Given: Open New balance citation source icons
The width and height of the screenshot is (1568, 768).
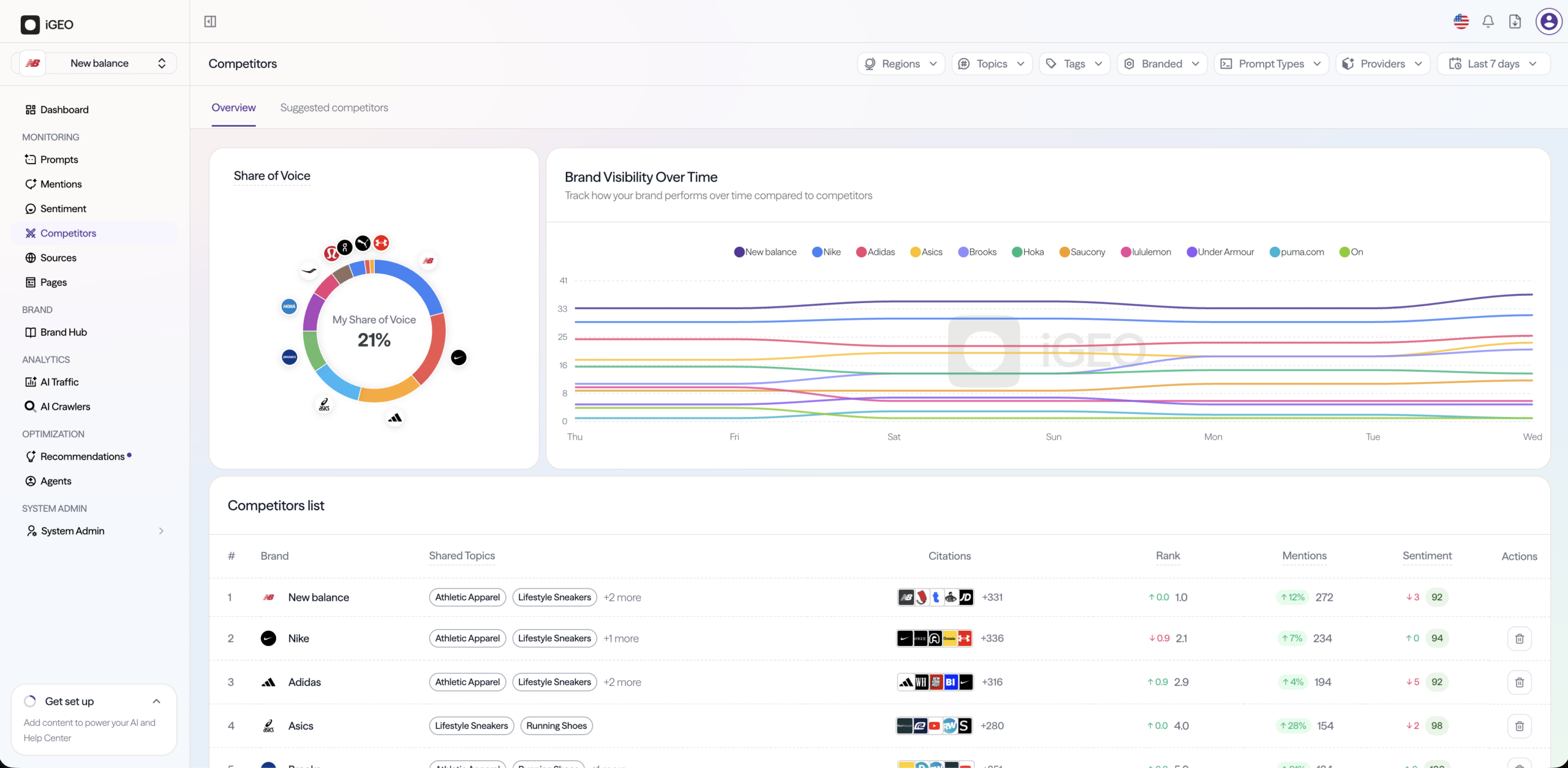Looking at the screenshot, I should (935, 597).
